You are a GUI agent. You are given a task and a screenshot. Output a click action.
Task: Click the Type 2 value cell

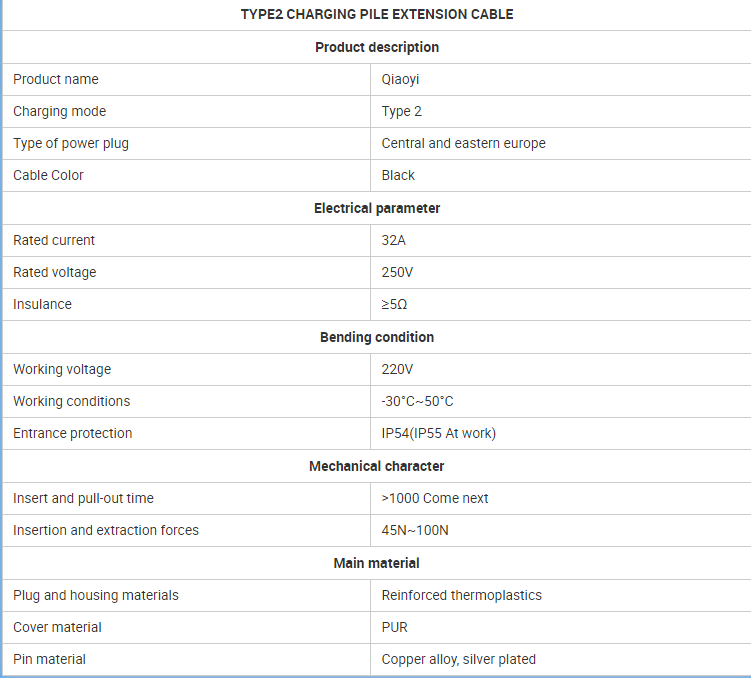click(560, 112)
